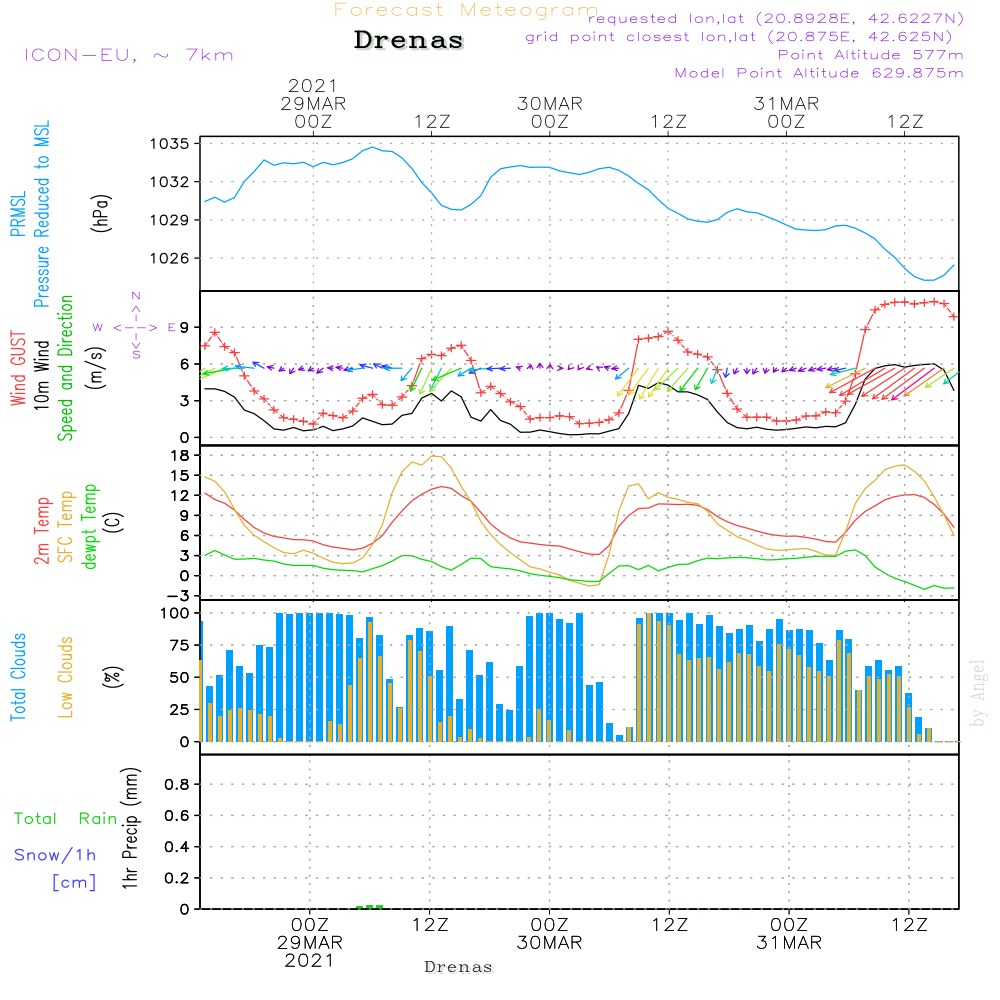Click the '10m Wind' black label

click(x=41, y=375)
